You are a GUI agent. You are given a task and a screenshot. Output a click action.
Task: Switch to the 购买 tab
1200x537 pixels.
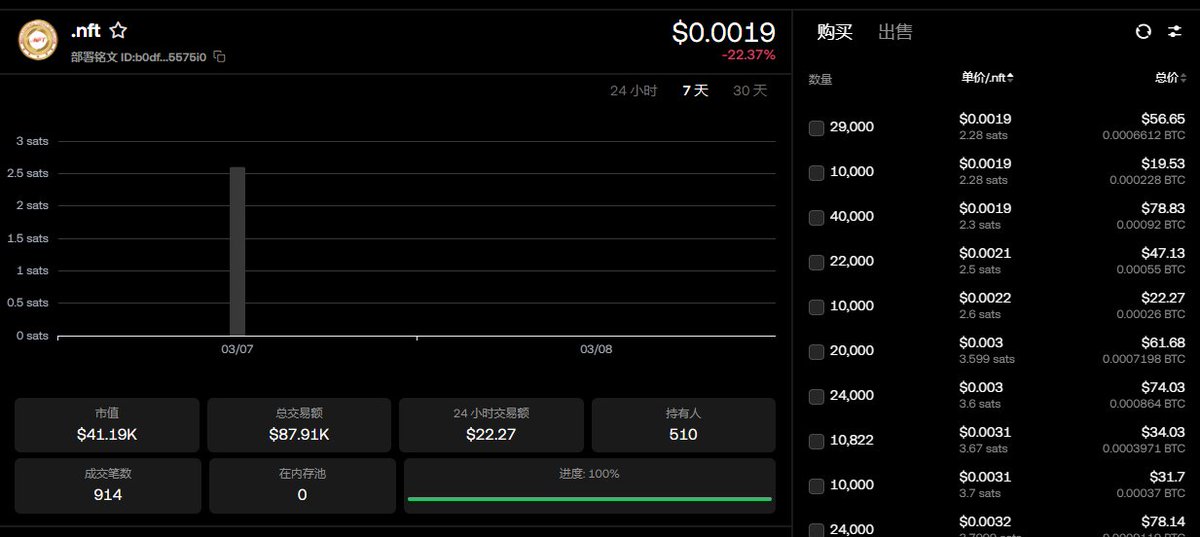[x=835, y=32]
